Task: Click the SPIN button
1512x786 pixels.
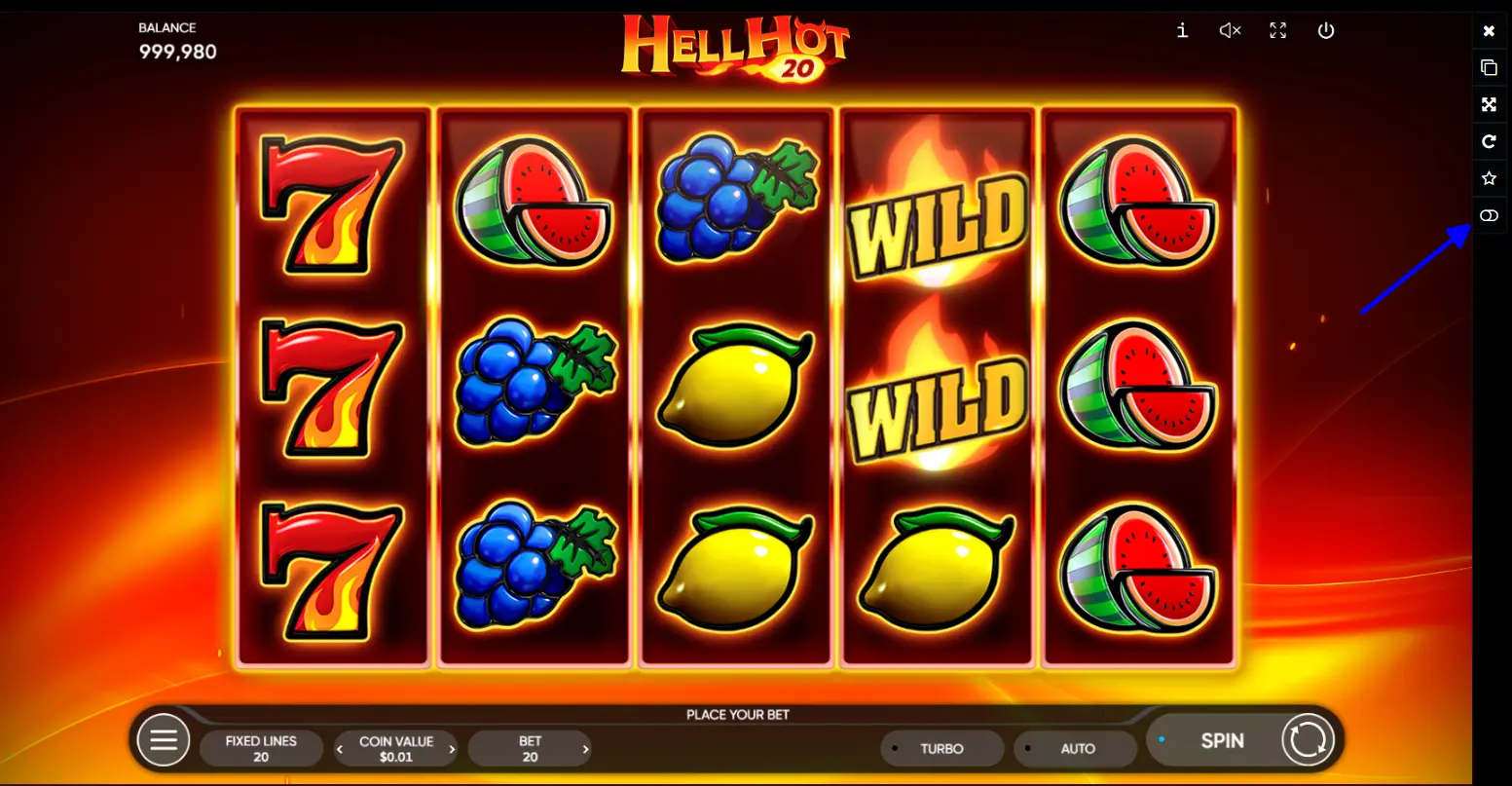Action: click(x=1222, y=741)
